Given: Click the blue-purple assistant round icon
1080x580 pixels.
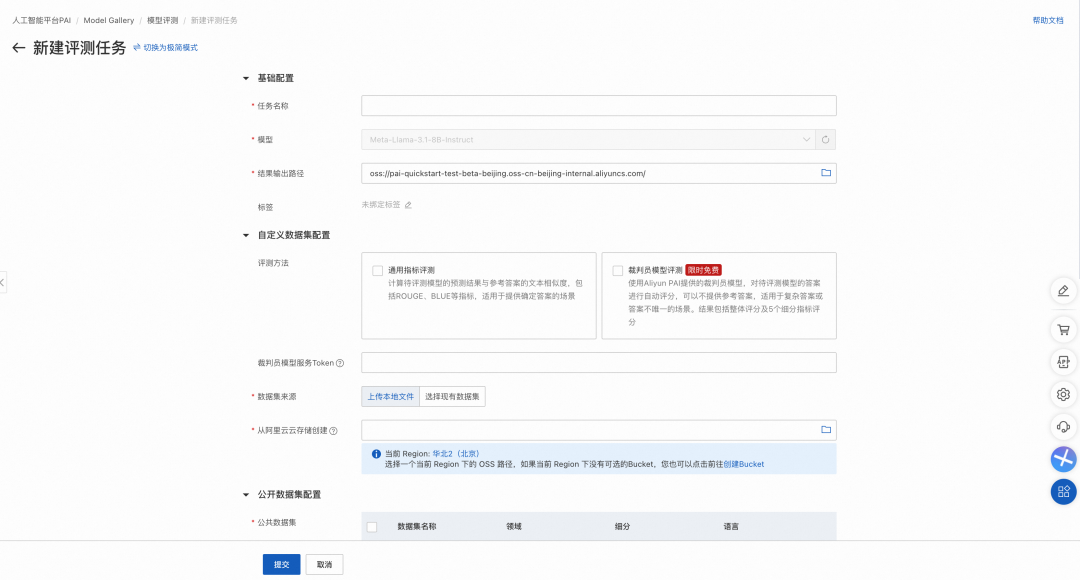Looking at the screenshot, I should pyautogui.click(x=1063, y=459).
